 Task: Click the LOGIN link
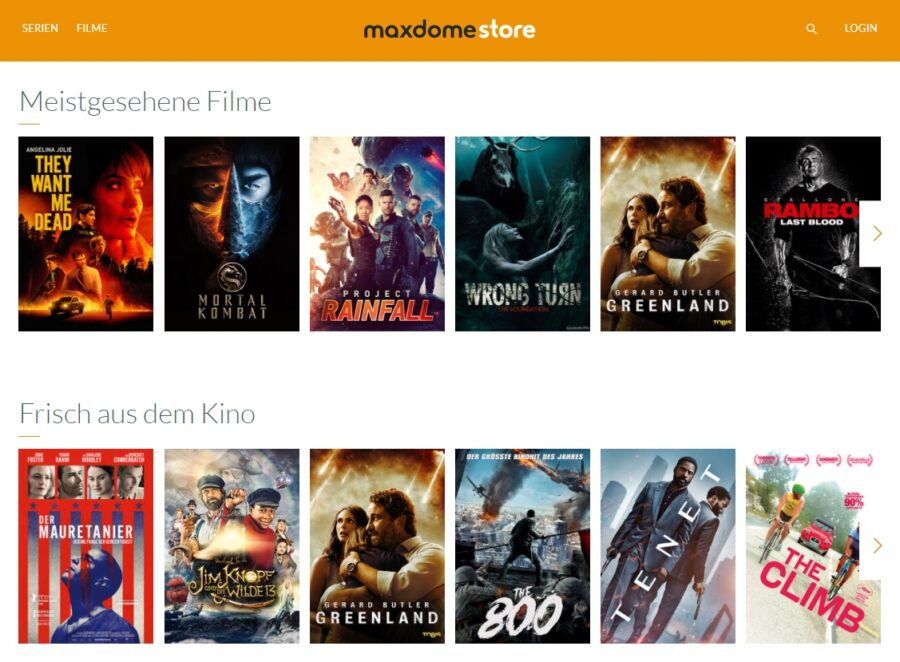coord(860,28)
